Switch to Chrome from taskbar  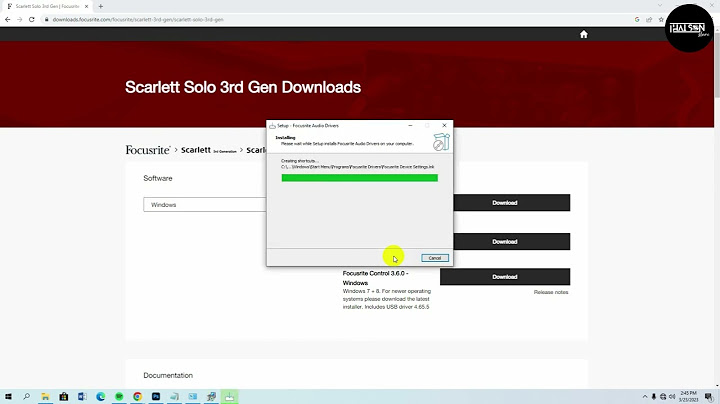point(137,396)
